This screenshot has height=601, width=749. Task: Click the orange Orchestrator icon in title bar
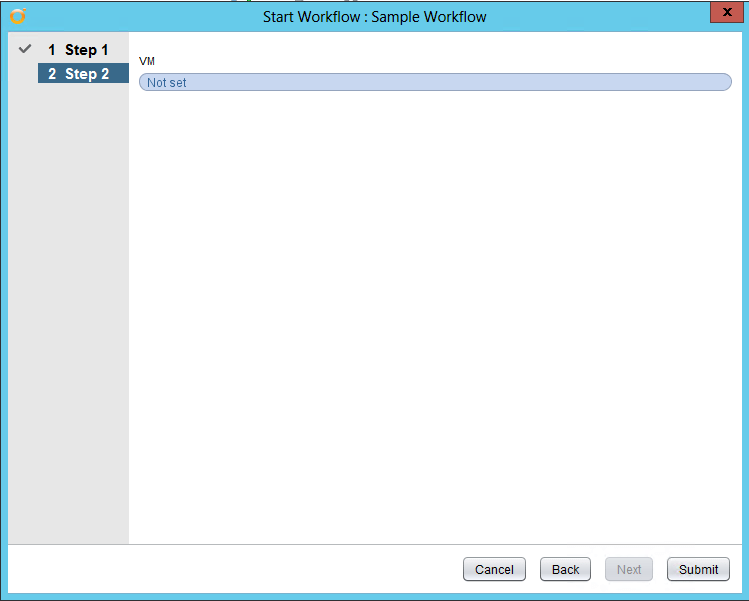pyautogui.click(x=16, y=16)
